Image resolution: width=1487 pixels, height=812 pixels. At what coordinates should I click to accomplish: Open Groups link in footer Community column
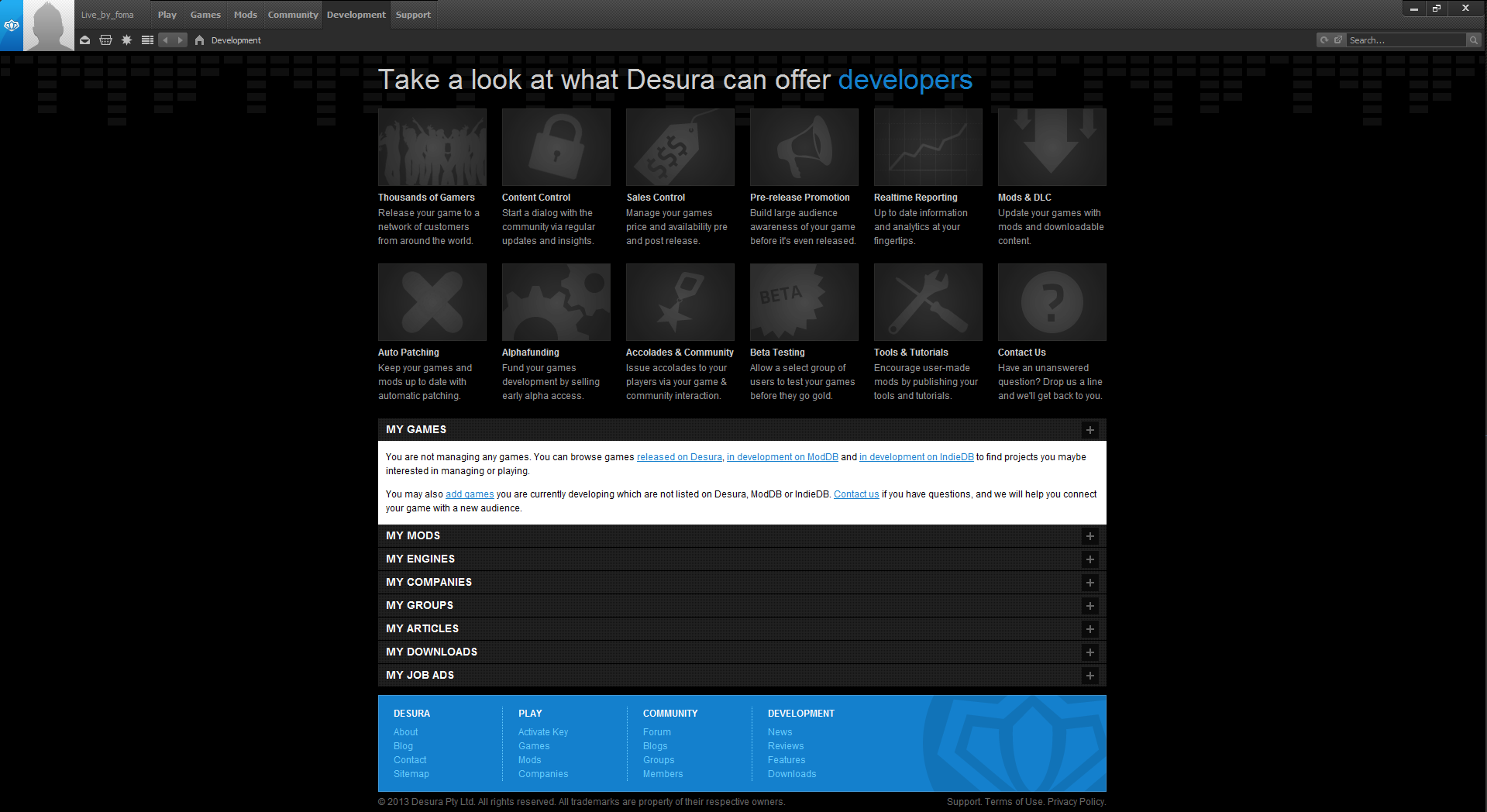tap(659, 760)
